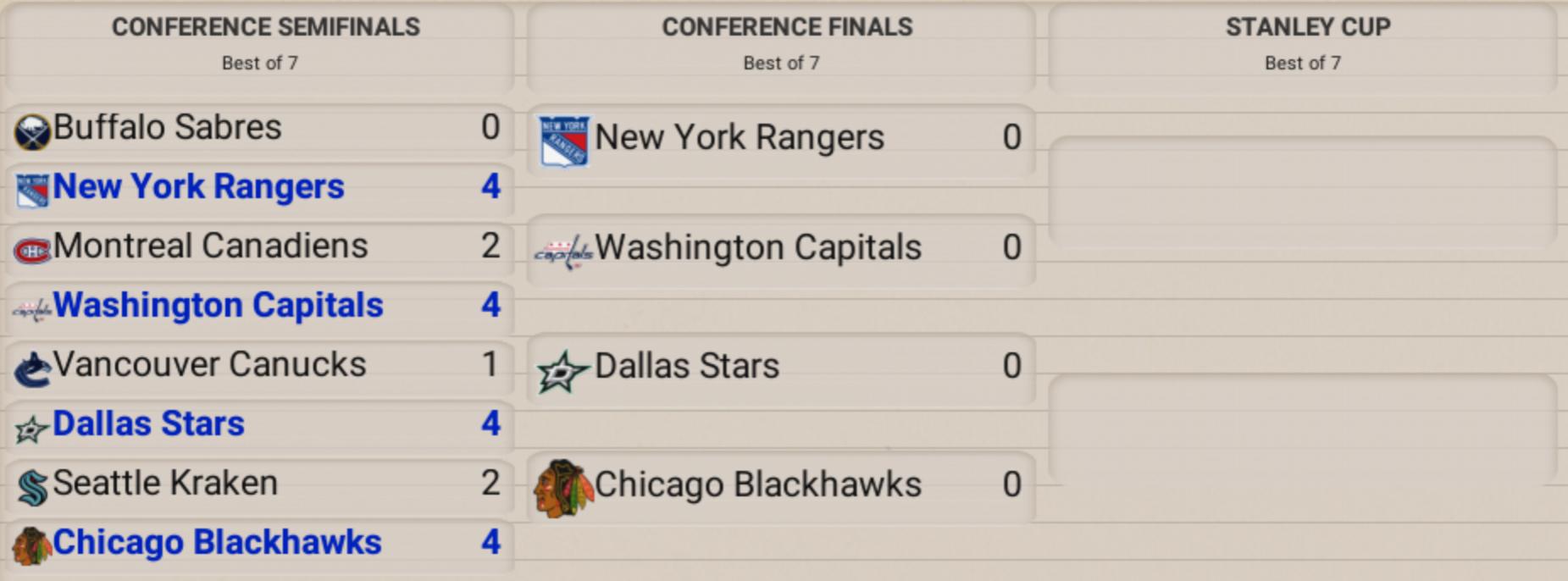Click the Buffalo Sabres logo icon

coord(32,133)
